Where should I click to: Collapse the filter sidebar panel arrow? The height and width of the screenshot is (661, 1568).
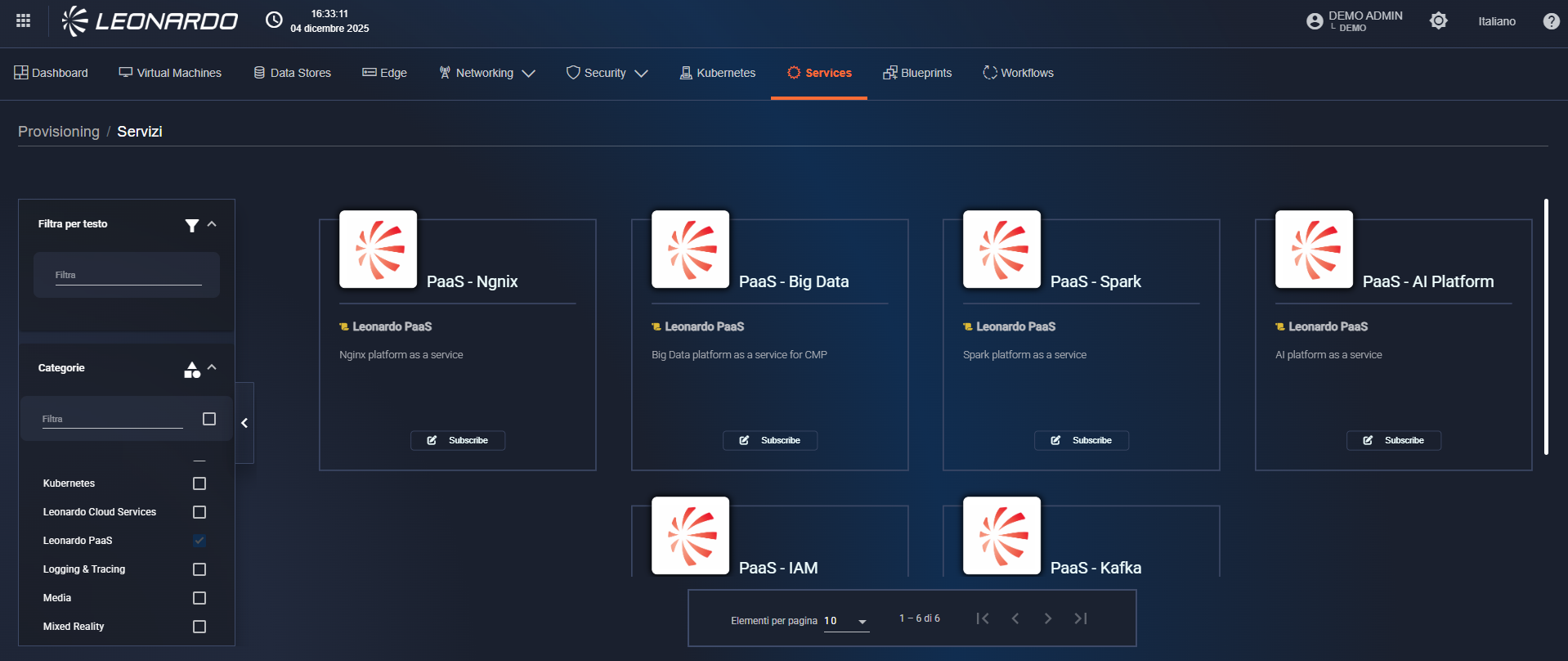244,423
